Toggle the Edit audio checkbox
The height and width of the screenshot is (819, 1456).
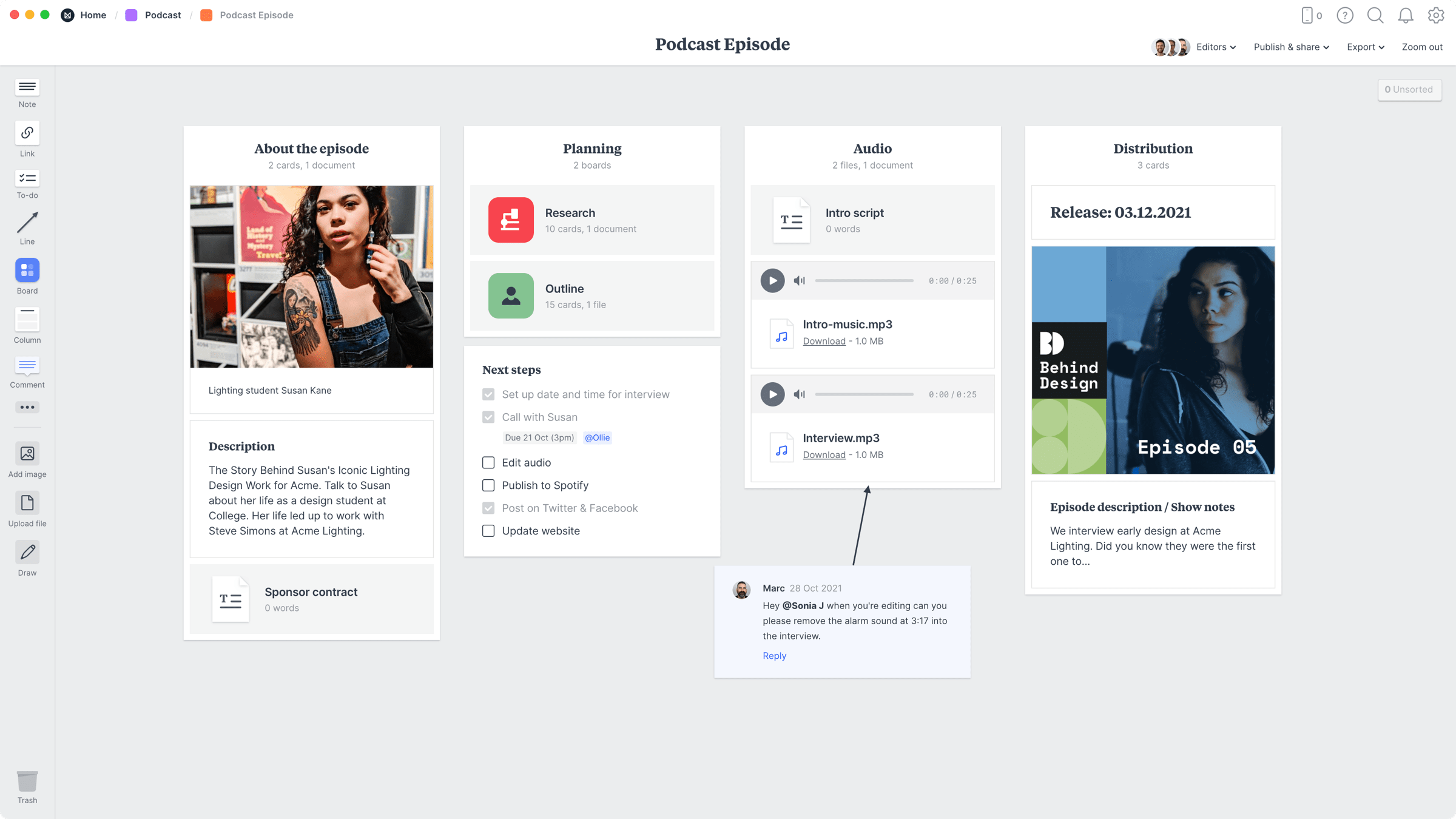pos(488,462)
